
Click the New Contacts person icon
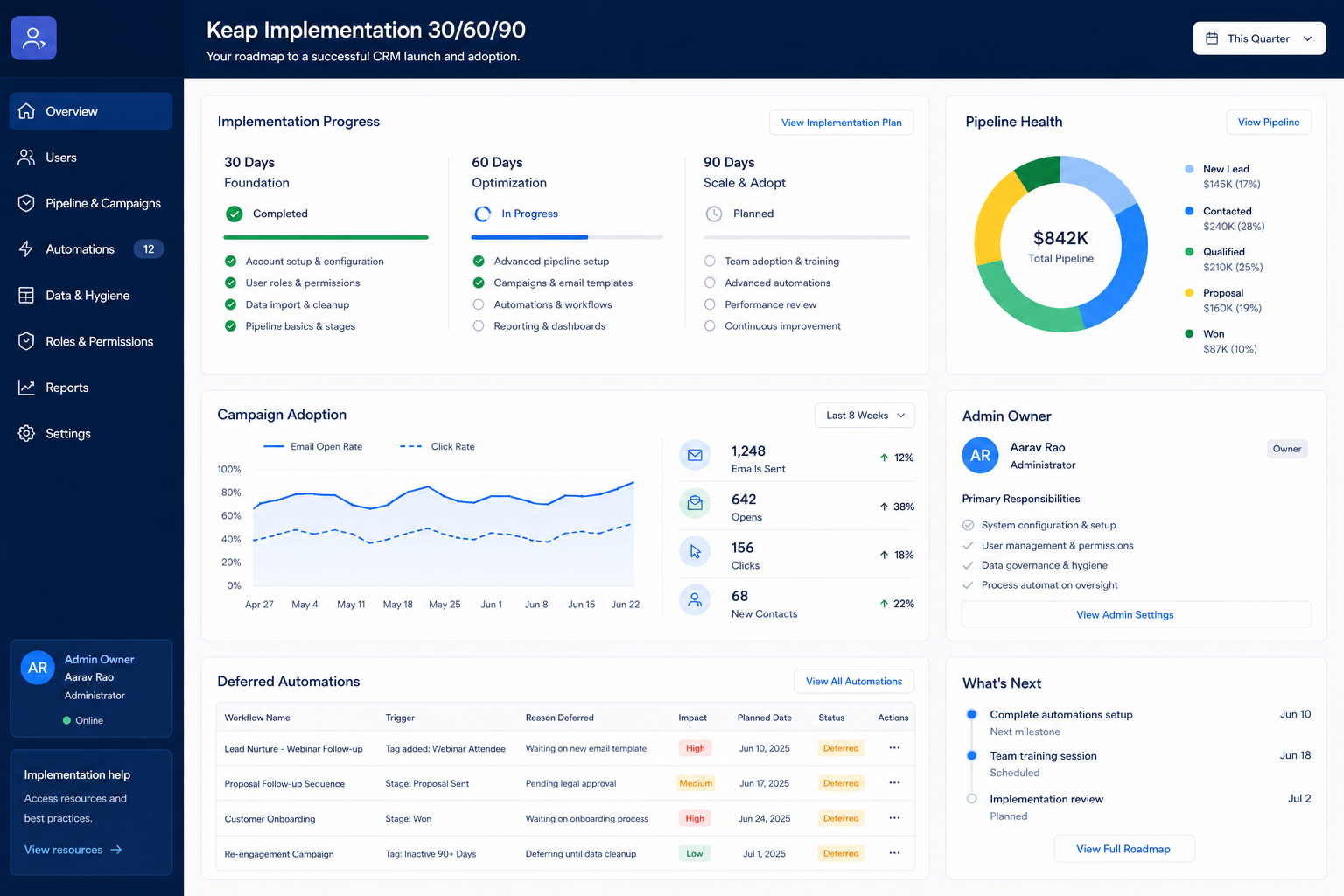695,600
